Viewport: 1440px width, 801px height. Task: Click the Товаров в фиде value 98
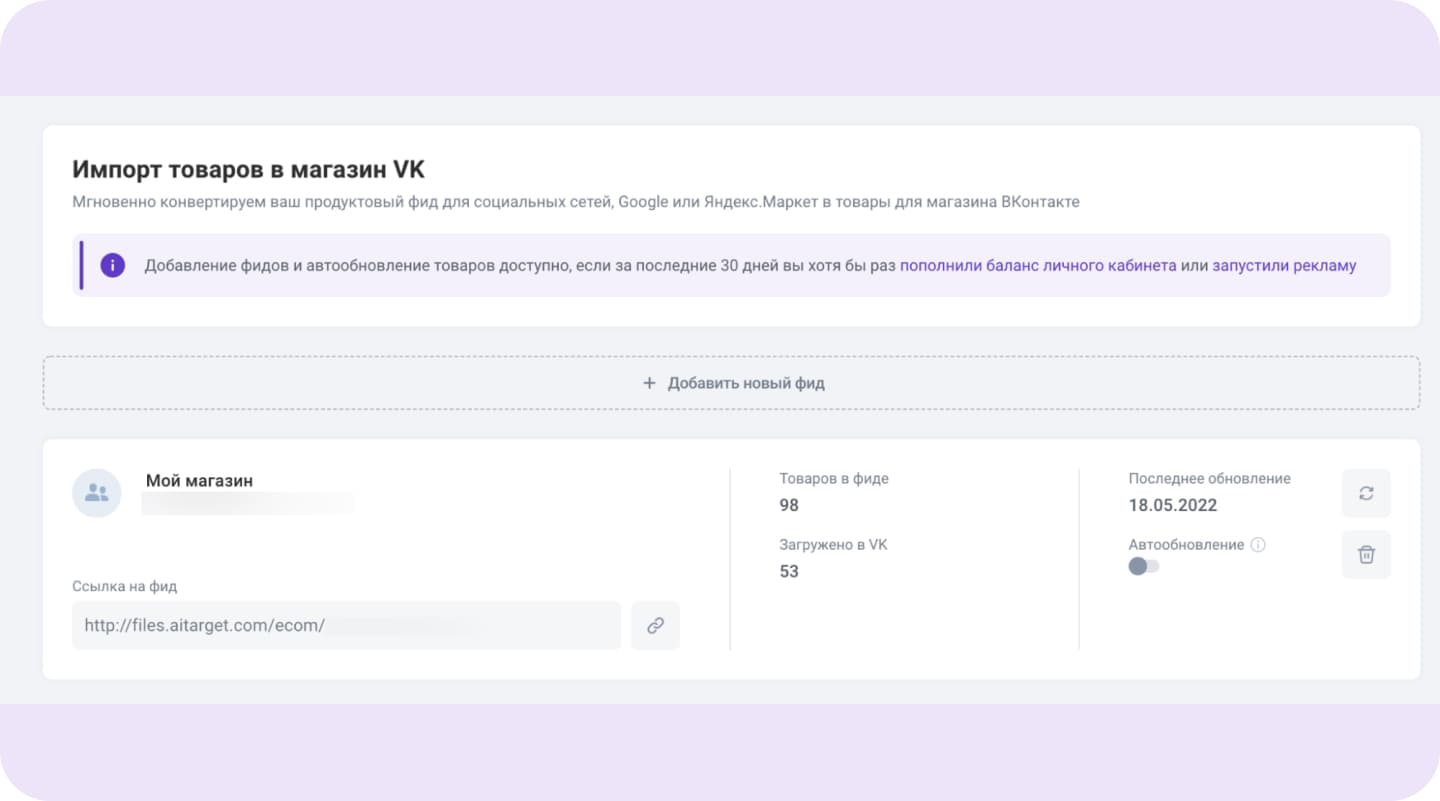pos(789,505)
